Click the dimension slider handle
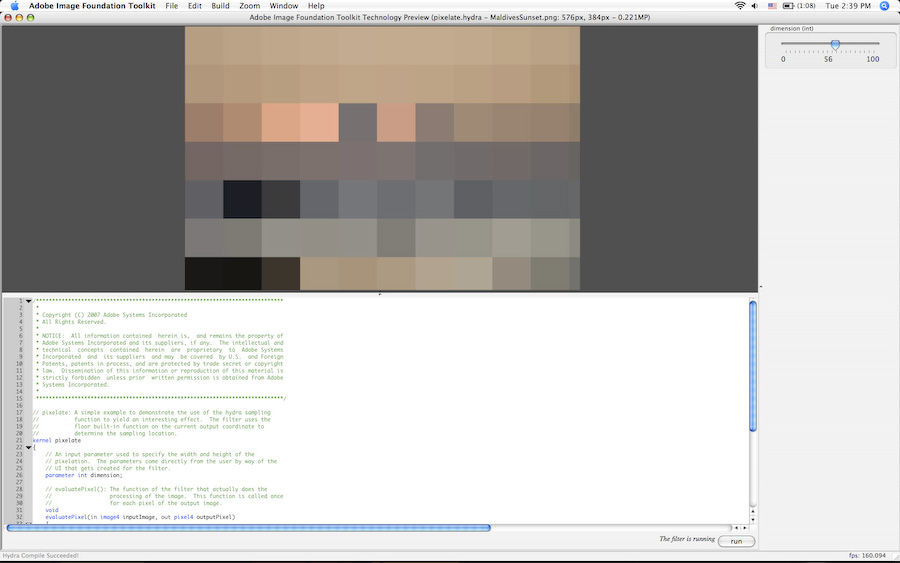 point(835,44)
